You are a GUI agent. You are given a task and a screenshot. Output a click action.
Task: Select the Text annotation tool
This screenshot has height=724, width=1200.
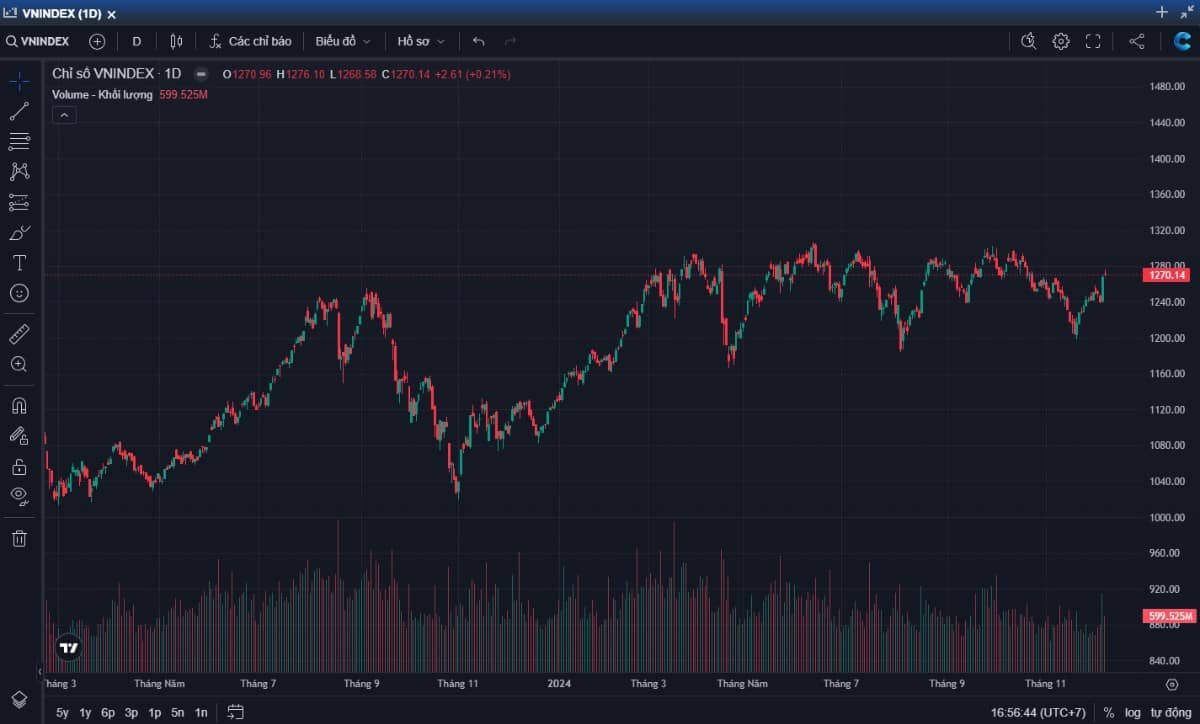(19, 263)
